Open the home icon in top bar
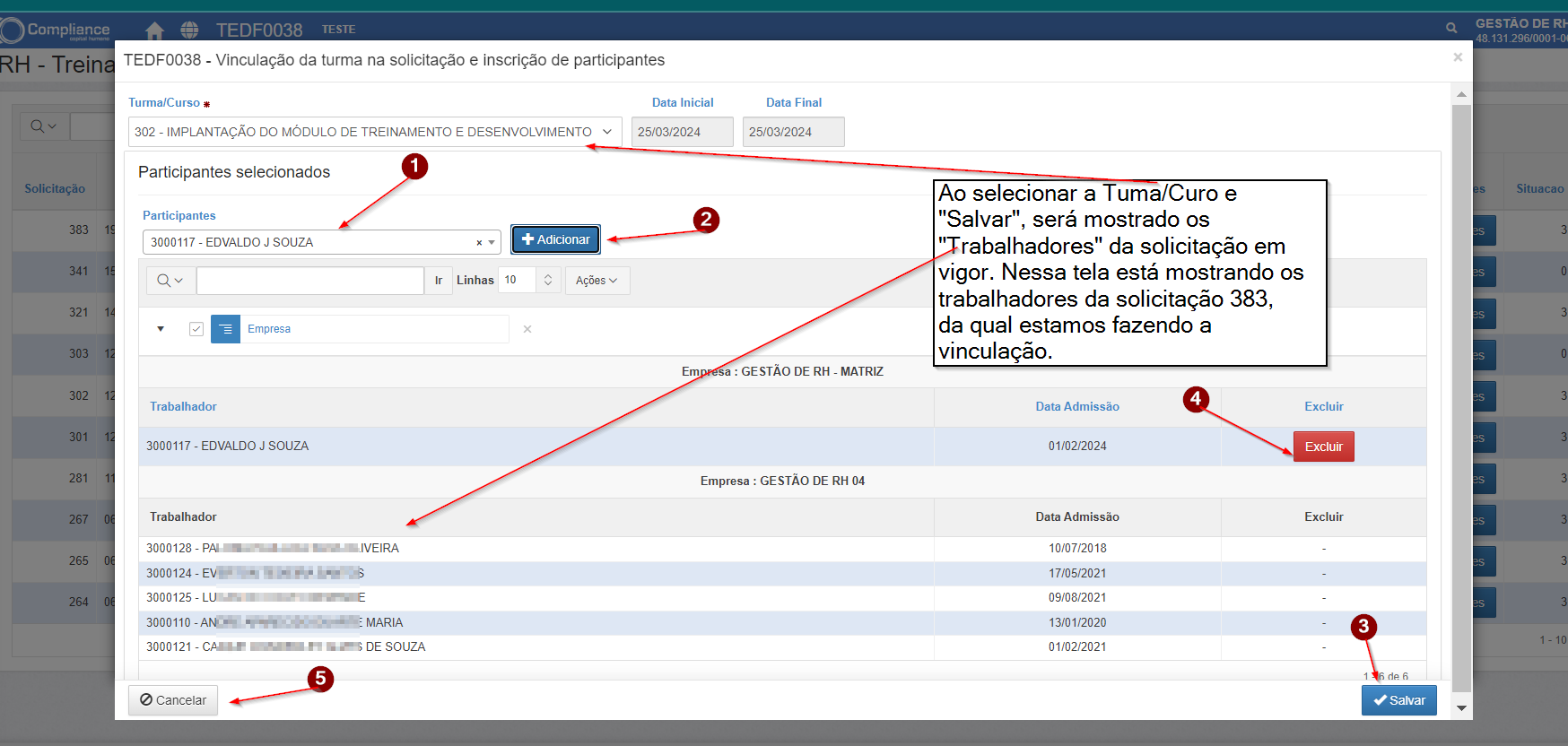The width and height of the screenshot is (1568, 746). [x=154, y=30]
